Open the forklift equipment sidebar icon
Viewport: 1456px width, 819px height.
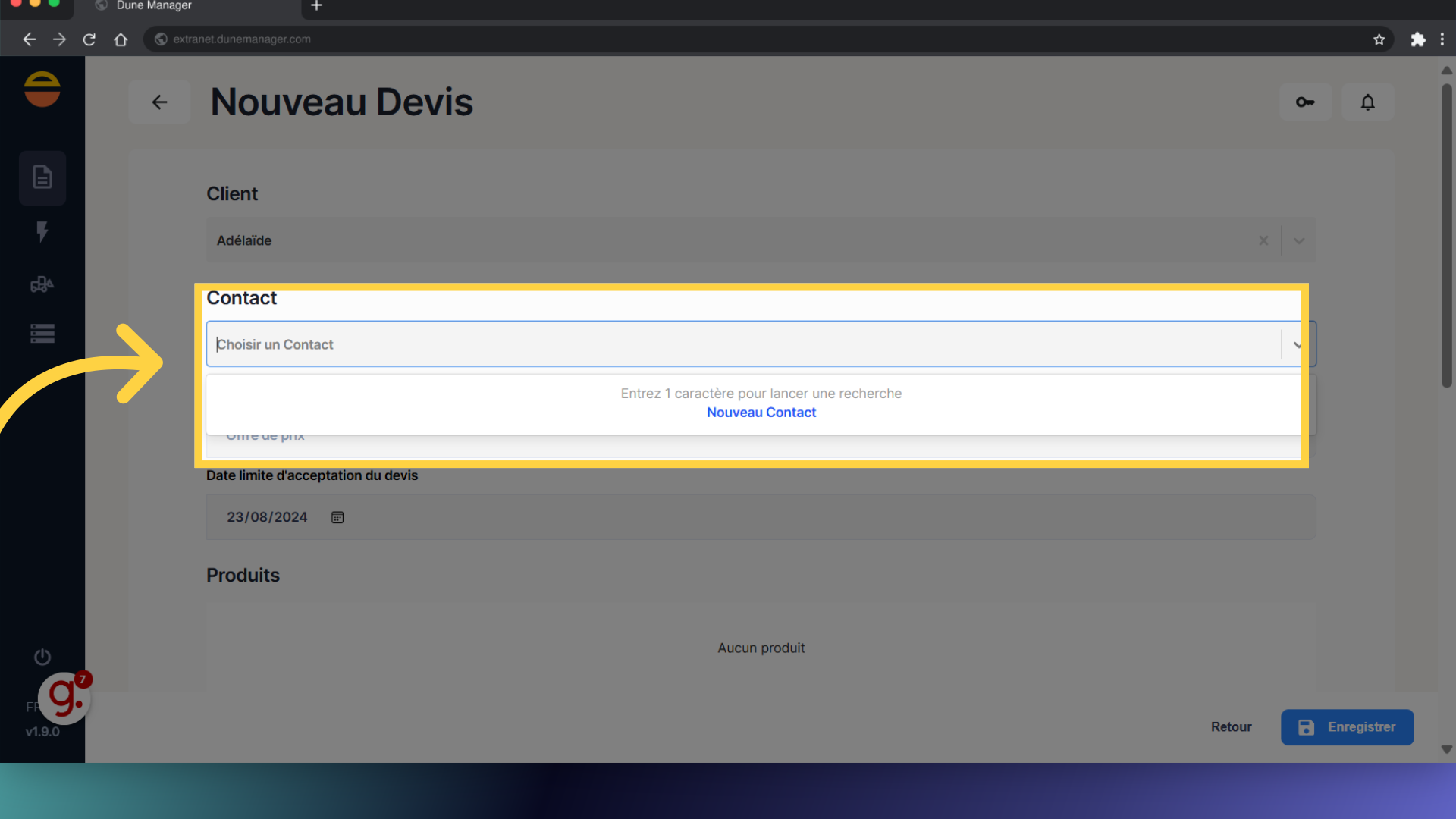click(x=42, y=284)
